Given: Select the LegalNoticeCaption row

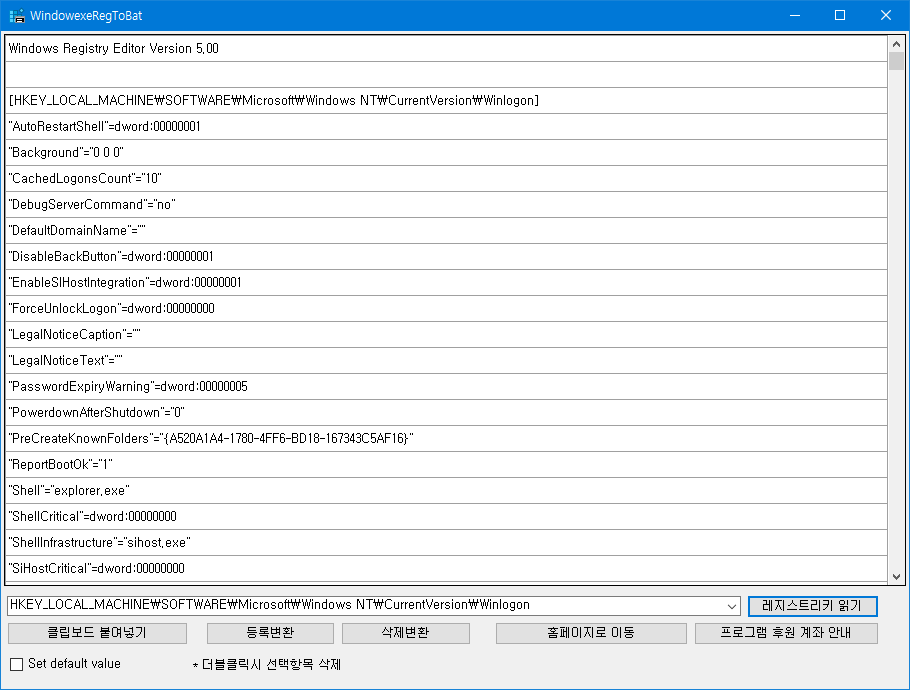Looking at the screenshot, I should (x=446, y=335).
